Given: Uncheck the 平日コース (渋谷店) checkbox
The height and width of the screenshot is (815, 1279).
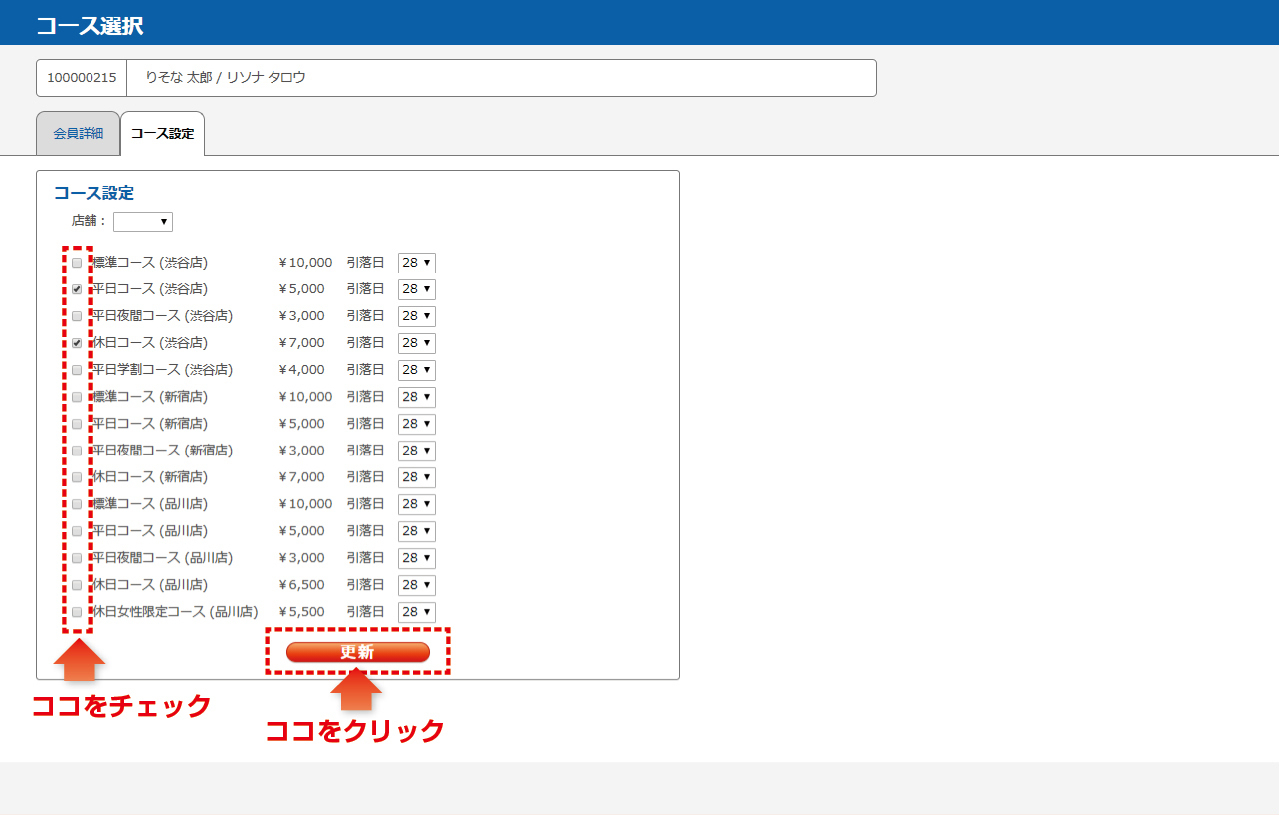Looking at the screenshot, I should [77, 289].
